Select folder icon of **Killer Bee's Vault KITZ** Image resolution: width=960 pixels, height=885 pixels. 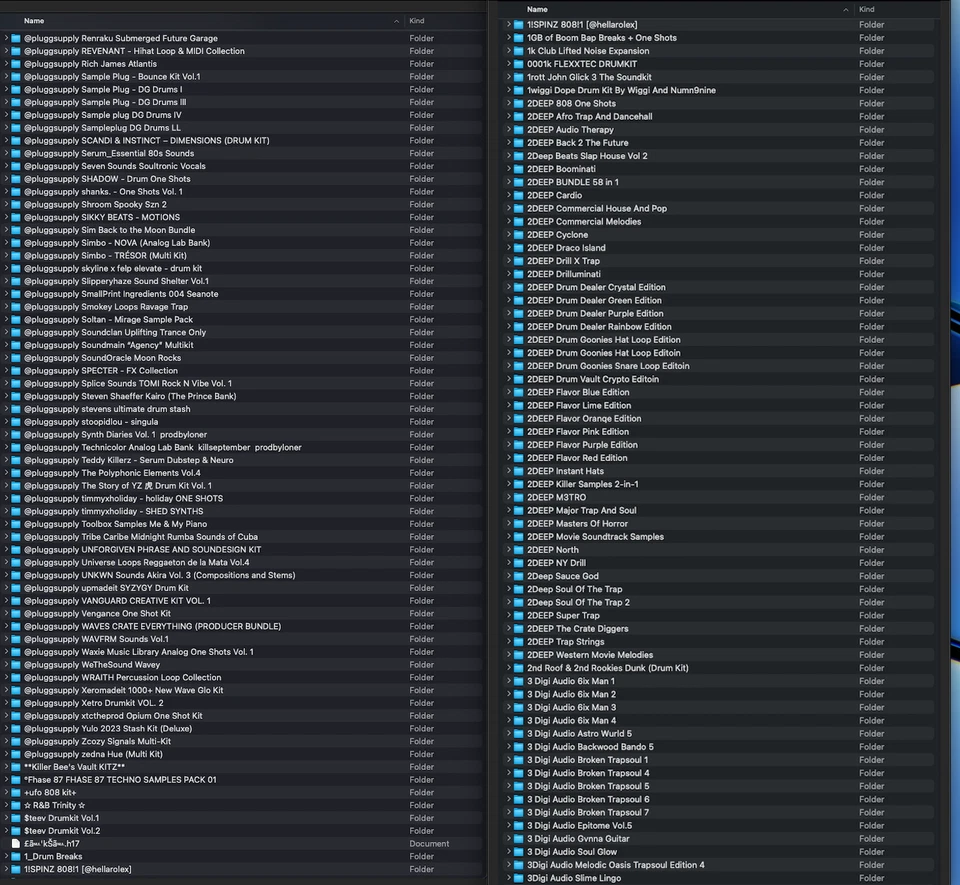tap(16, 767)
